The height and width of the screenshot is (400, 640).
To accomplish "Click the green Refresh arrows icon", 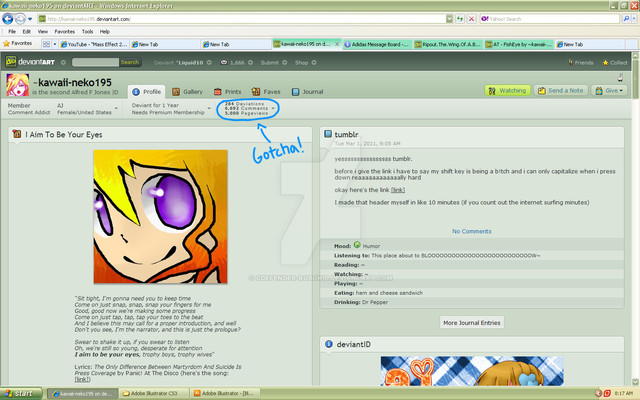I will [x=460, y=19].
